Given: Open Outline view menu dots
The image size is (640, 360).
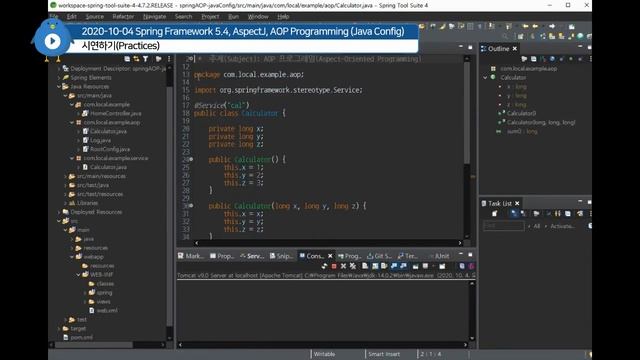Looking at the screenshot, I should pos(590,59).
